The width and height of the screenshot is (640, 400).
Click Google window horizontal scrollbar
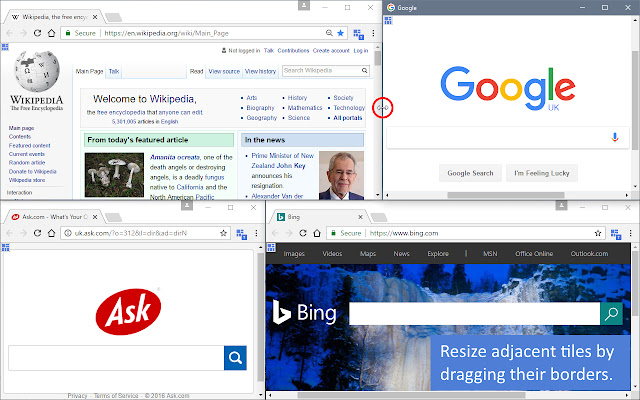coord(506,195)
